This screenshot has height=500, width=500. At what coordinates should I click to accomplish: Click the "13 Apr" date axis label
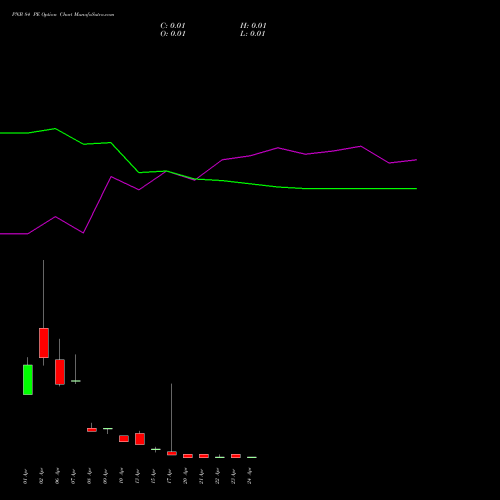tap(138, 476)
